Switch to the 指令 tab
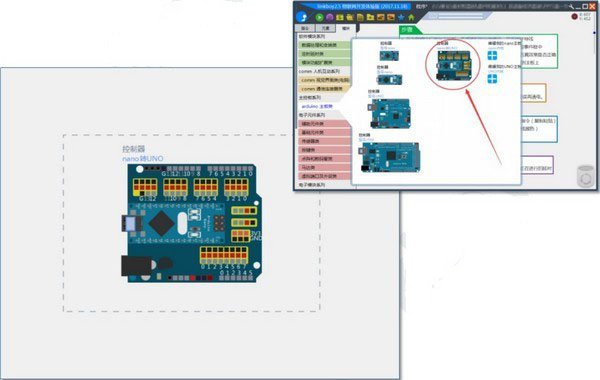 [x=305, y=28]
